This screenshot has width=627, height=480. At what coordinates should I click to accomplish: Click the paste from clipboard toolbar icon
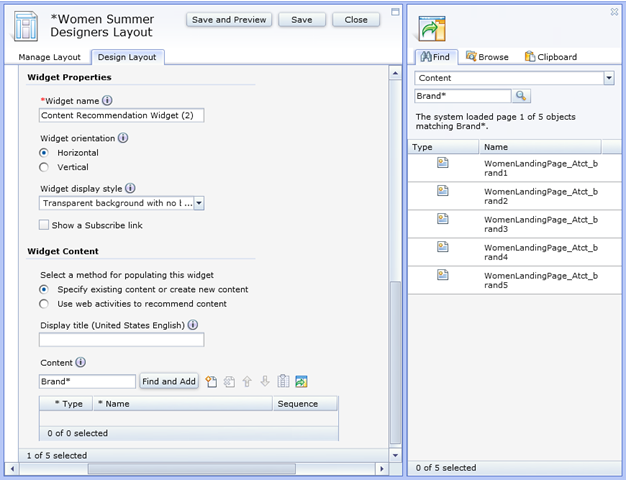coord(283,381)
